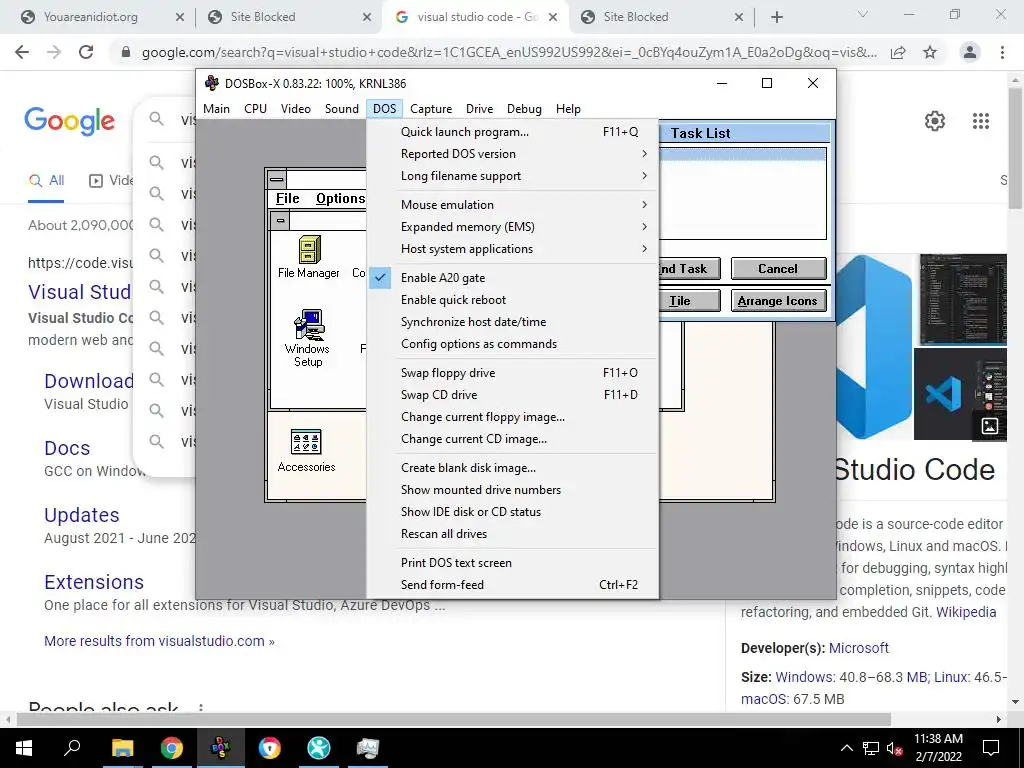Open the Video menu
The height and width of the screenshot is (768, 1024).
pos(296,109)
